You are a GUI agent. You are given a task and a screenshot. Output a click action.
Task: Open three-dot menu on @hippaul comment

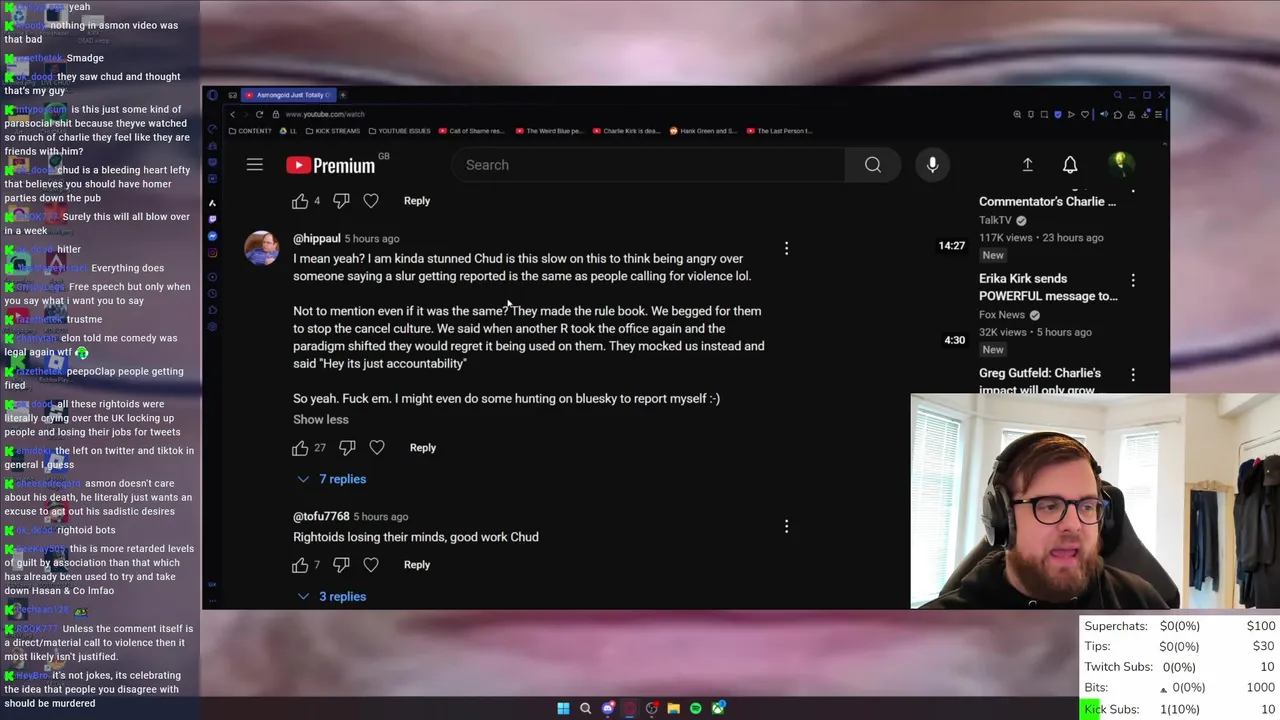click(786, 248)
